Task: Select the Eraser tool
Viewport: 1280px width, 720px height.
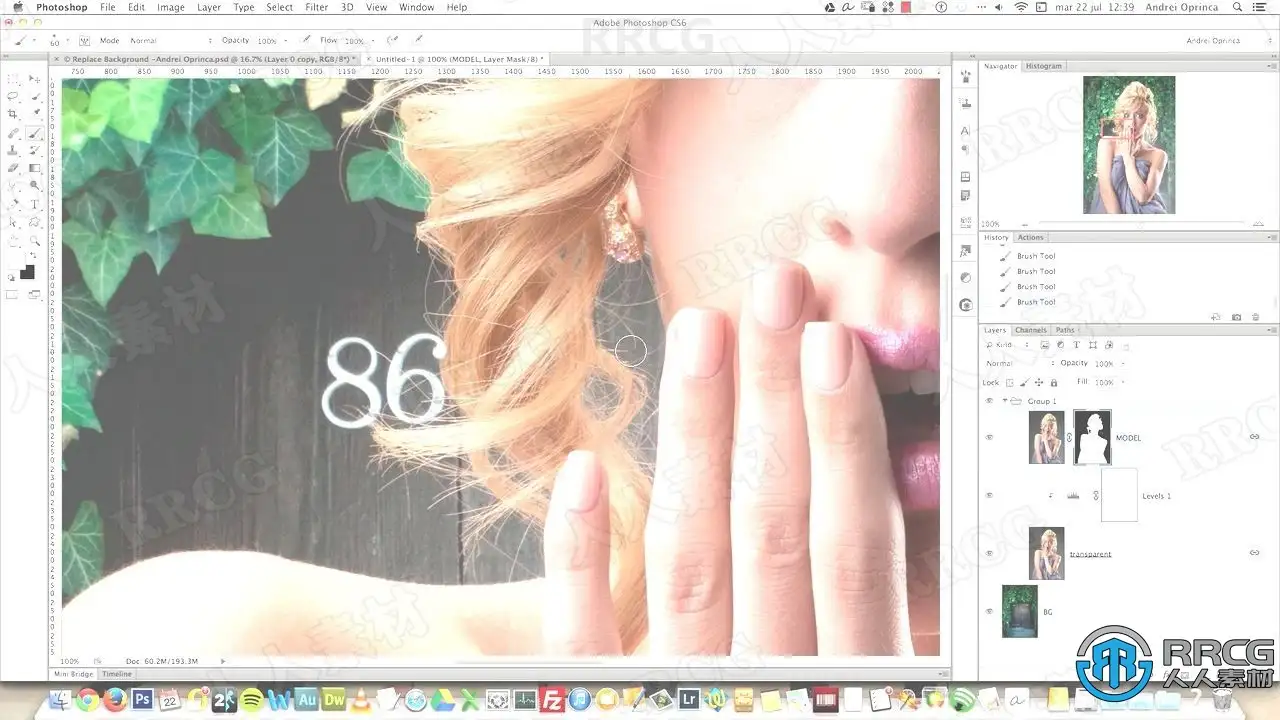Action: (x=13, y=168)
